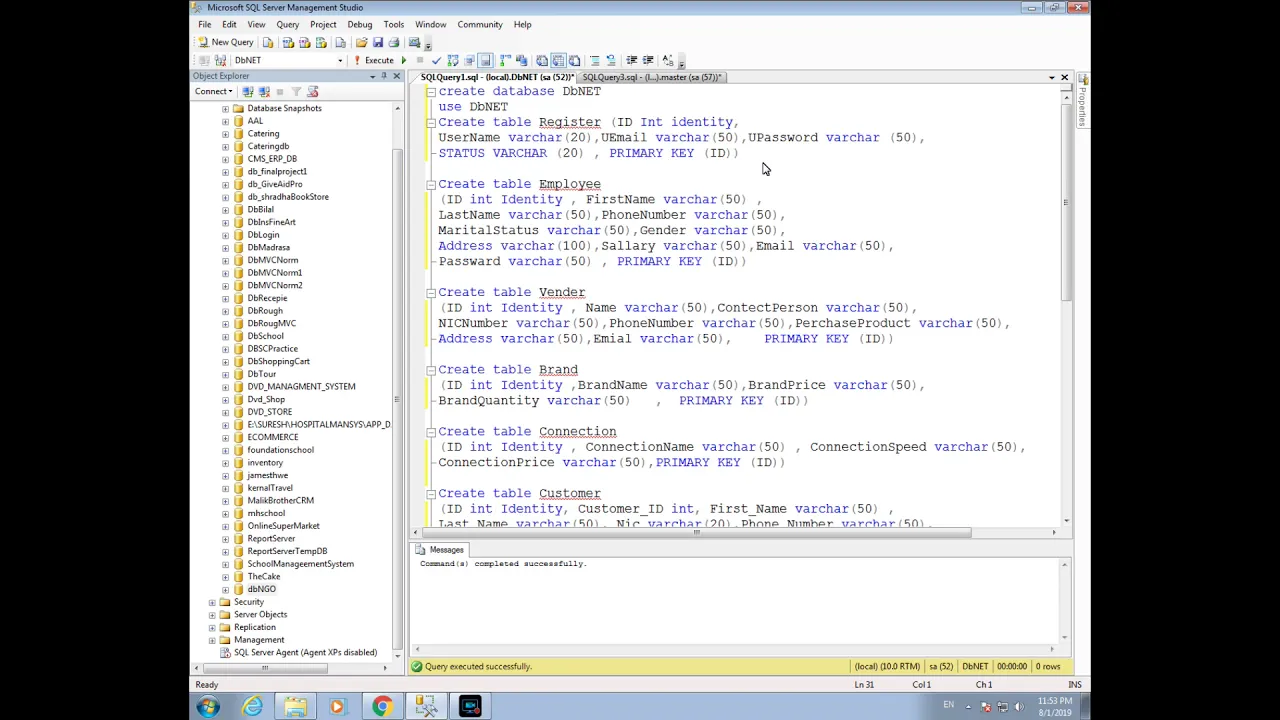1280x720 pixels.
Task: Close the active query tab
Action: 1064,77
